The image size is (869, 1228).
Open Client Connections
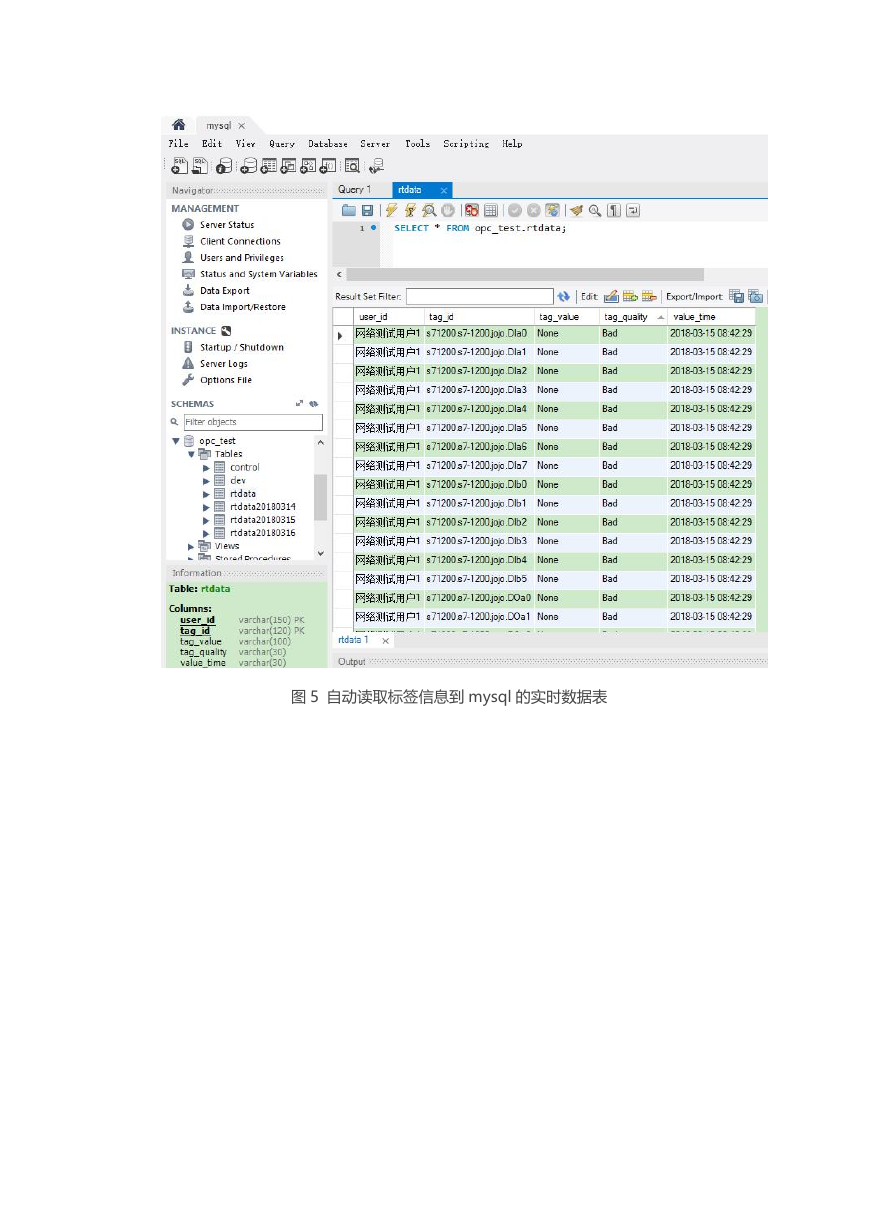240,241
